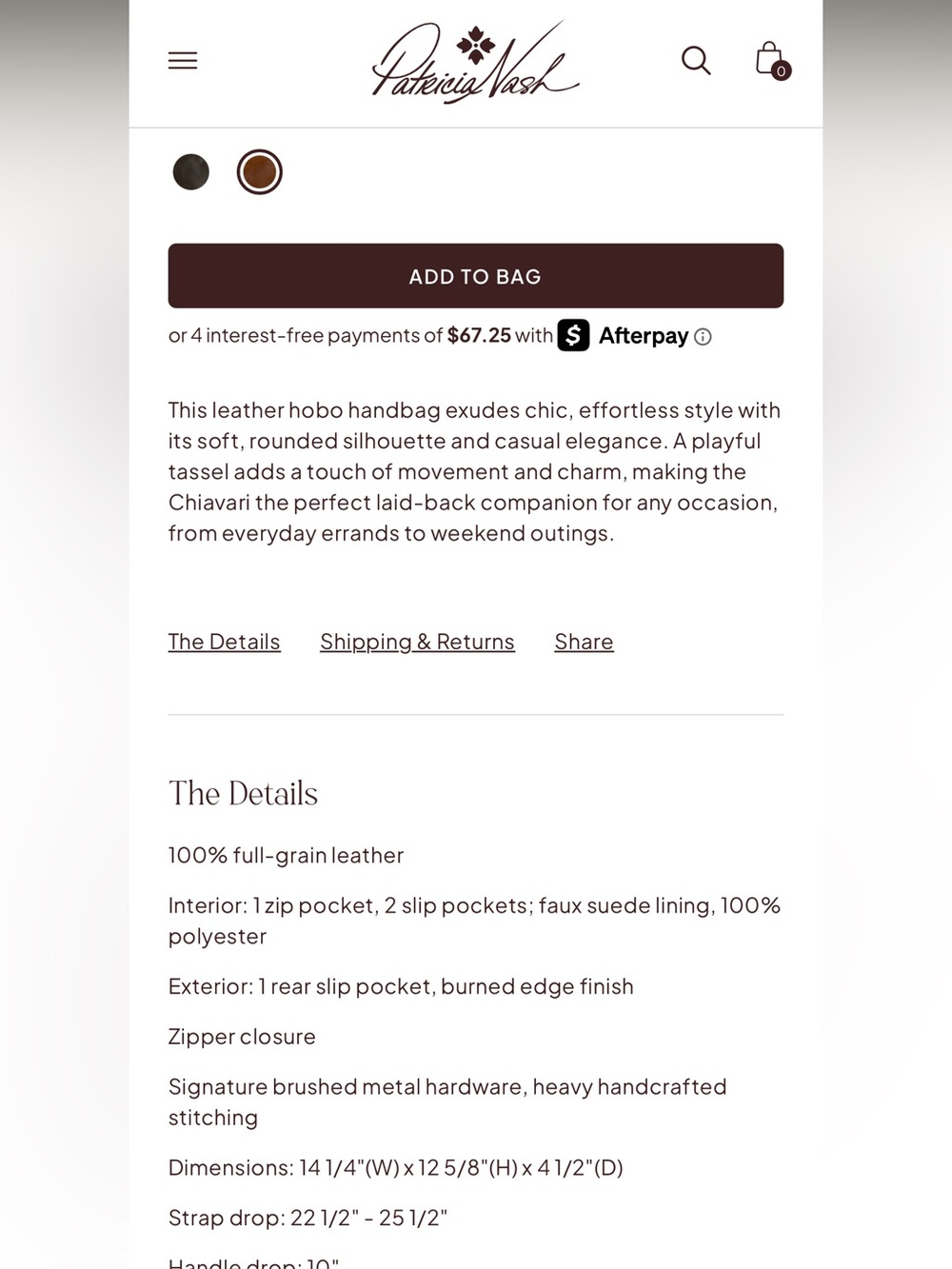Image resolution: width=952 pixels, height=1269 pixels.
Task: Click the Patricia Nash logo
Action: coord(475,62)
